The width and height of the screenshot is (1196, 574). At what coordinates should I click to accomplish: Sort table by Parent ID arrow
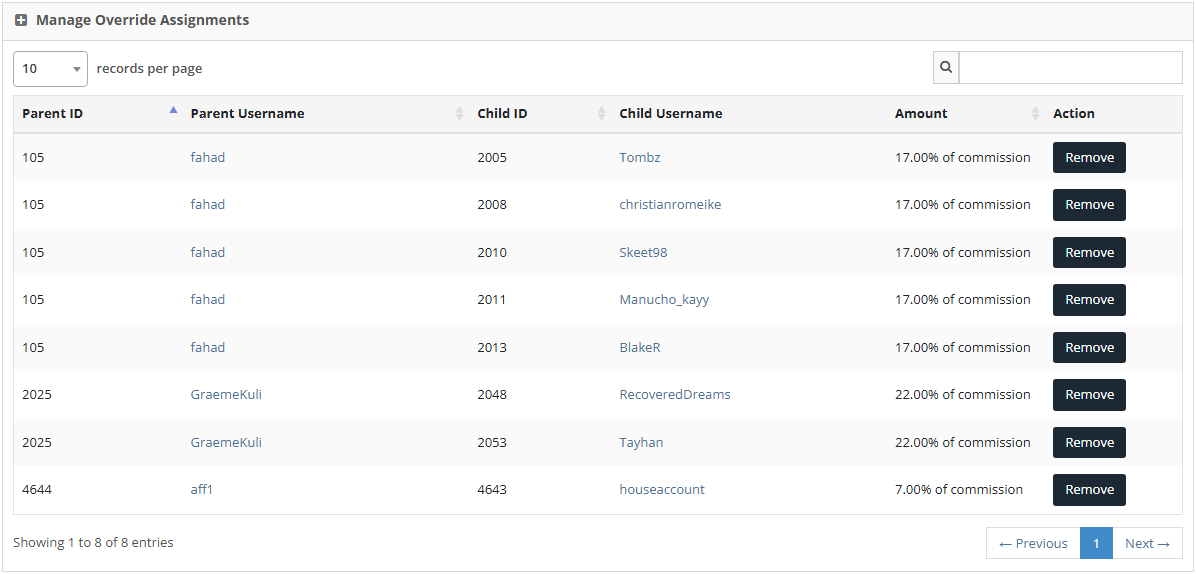(173, 111)
